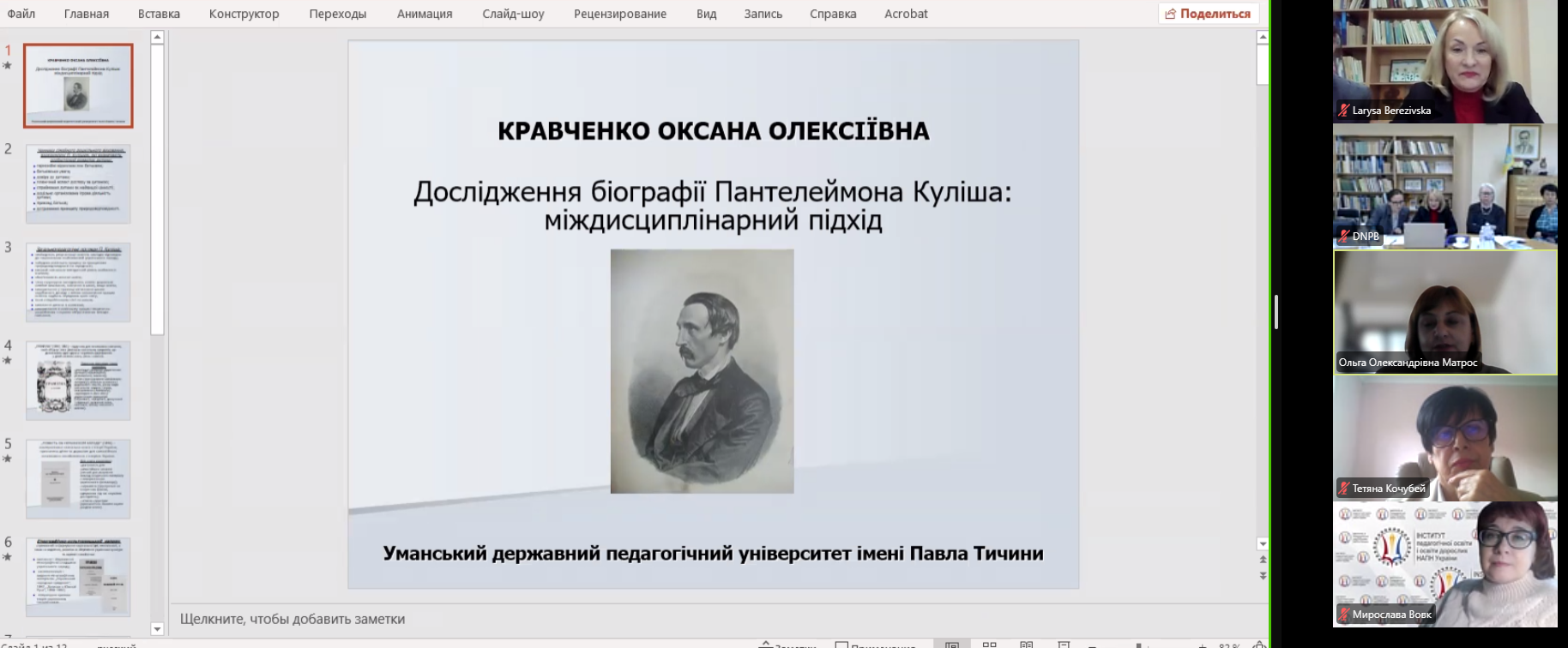Image resolution: width=1568 pixels, height=648 pixels.
Task: Open the Вставка ribbon tab
Action: [x=159, y=14]
